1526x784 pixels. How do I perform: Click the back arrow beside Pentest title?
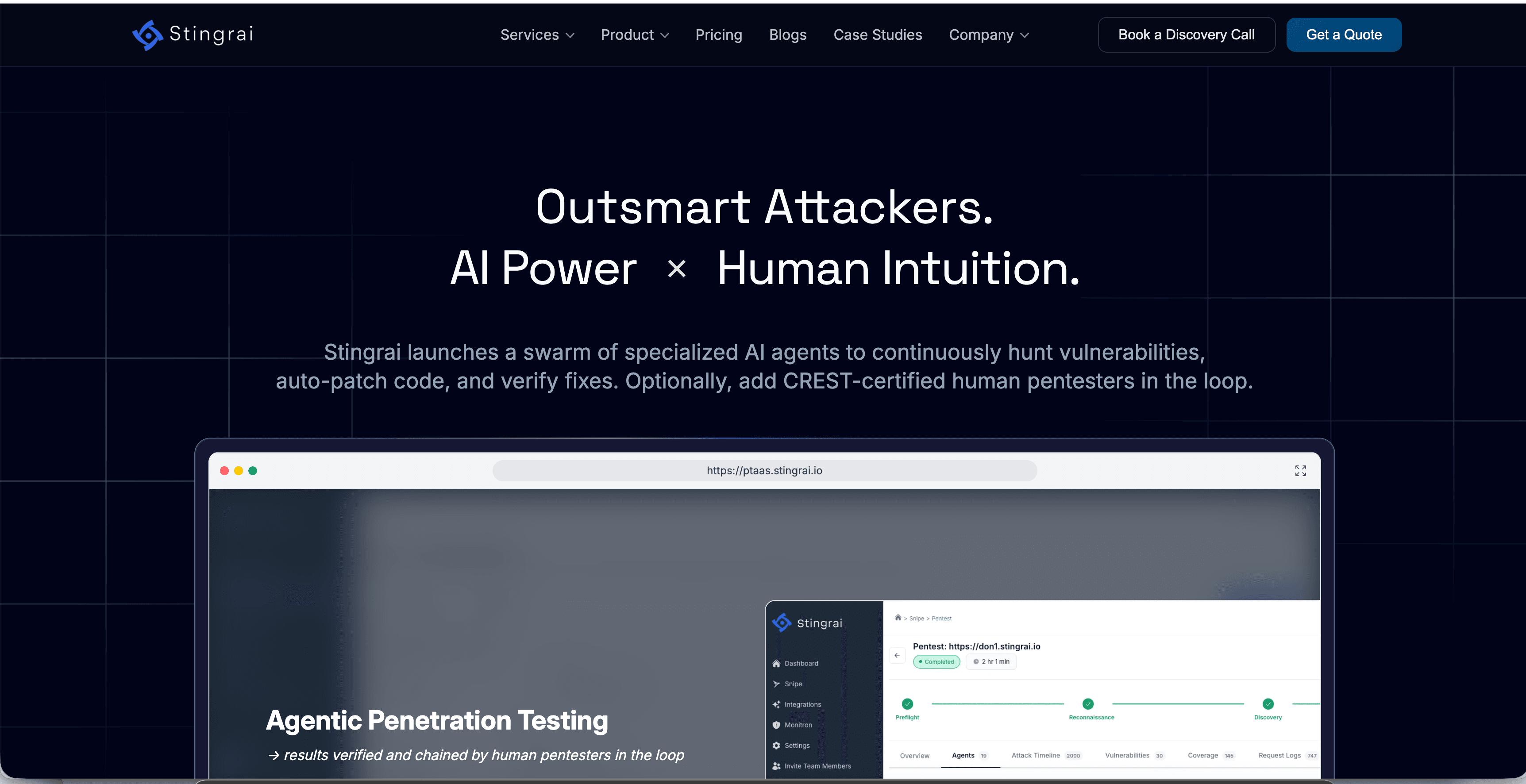(897, 656)
